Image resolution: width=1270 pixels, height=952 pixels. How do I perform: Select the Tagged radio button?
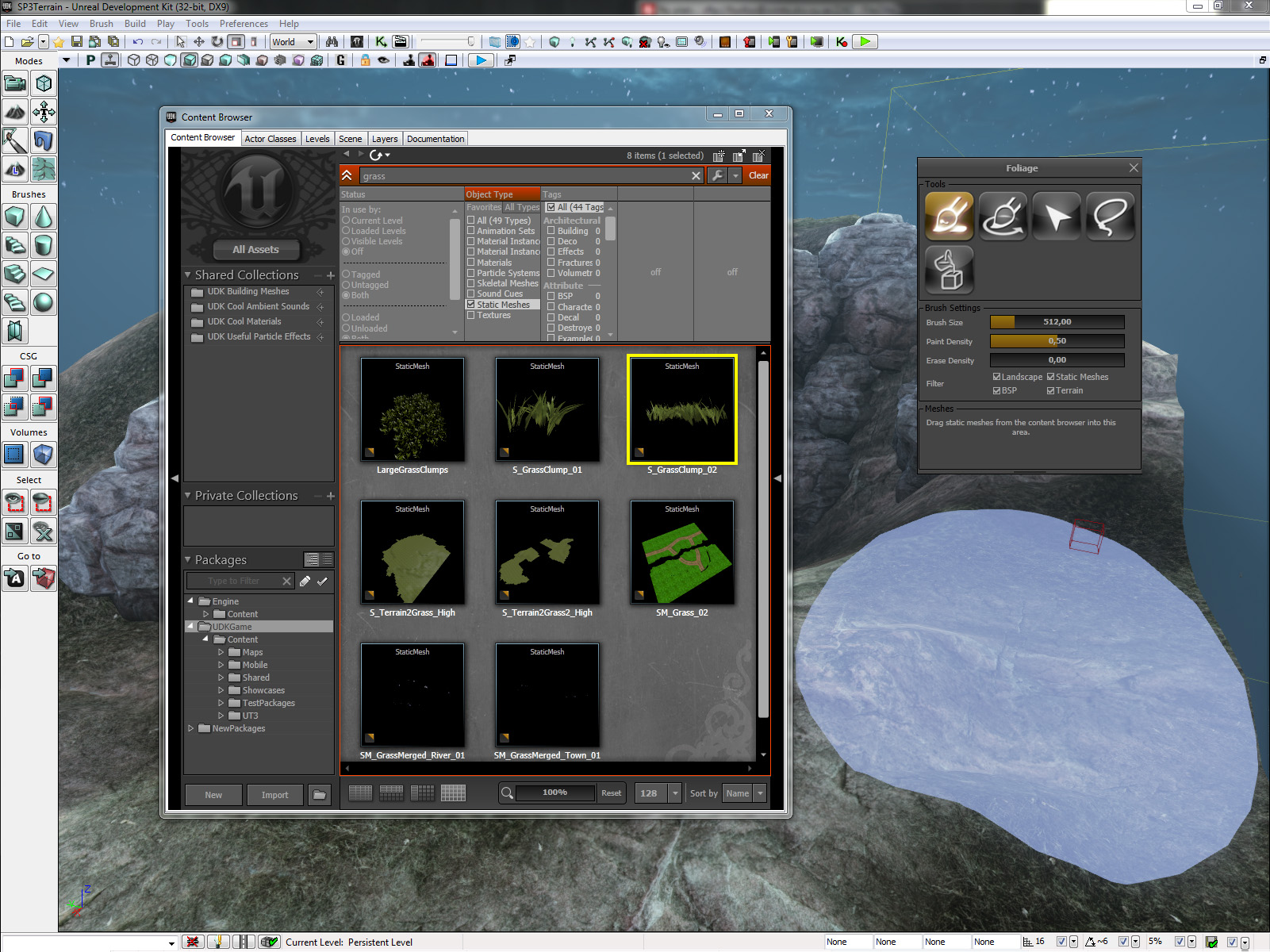click(346, 274)
